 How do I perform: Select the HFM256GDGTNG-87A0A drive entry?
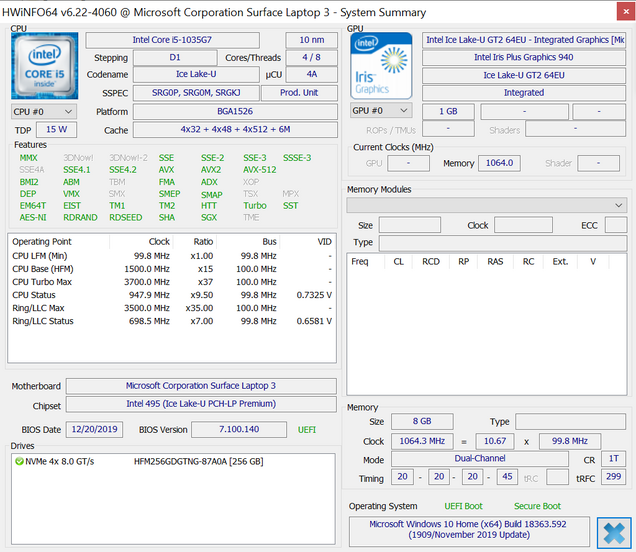click(197, 462)
